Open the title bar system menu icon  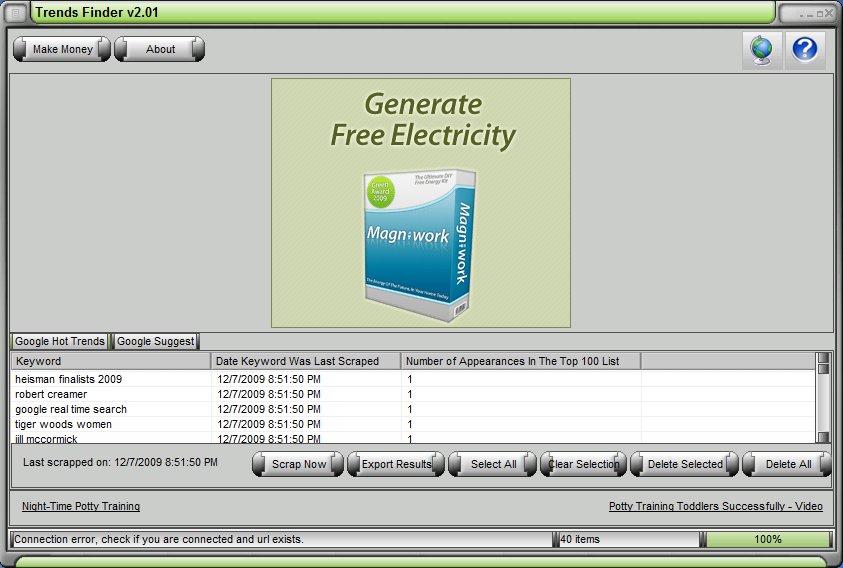point(16,12)
